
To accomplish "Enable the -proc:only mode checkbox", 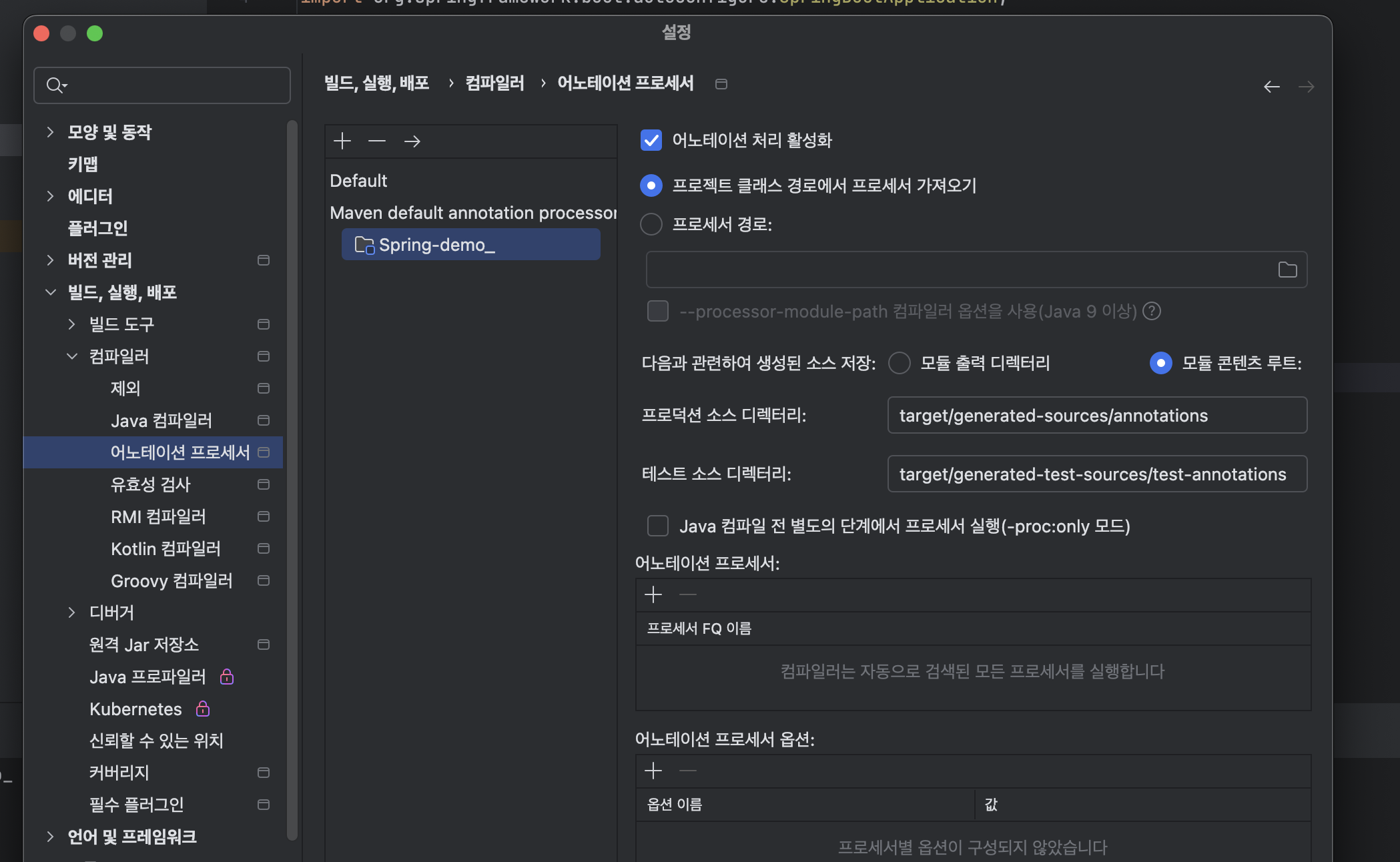I will pyautogui.click(x=658, y=526).
